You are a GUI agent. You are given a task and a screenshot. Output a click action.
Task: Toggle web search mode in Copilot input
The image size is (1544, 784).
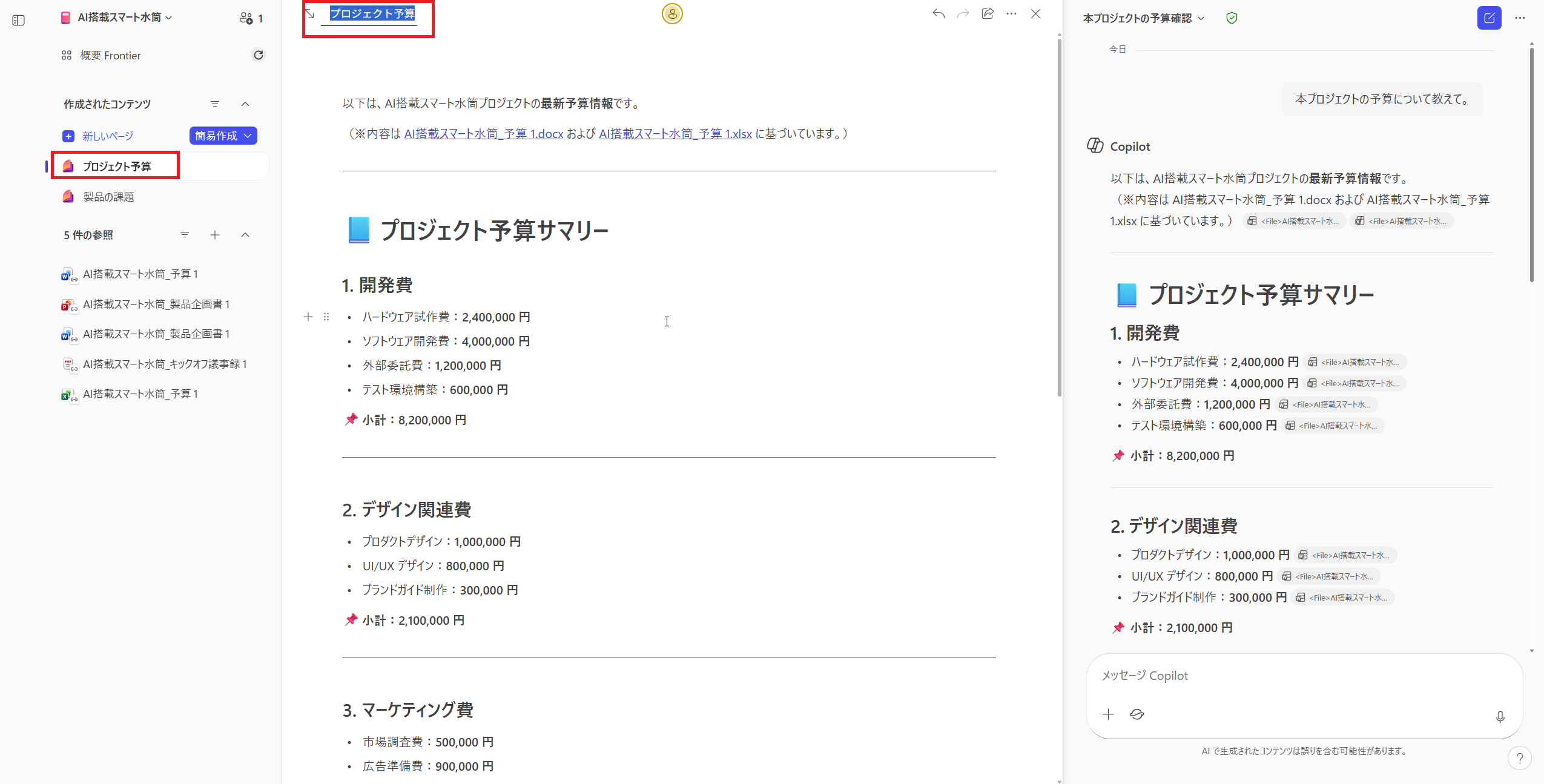(x=1136, y=714)
